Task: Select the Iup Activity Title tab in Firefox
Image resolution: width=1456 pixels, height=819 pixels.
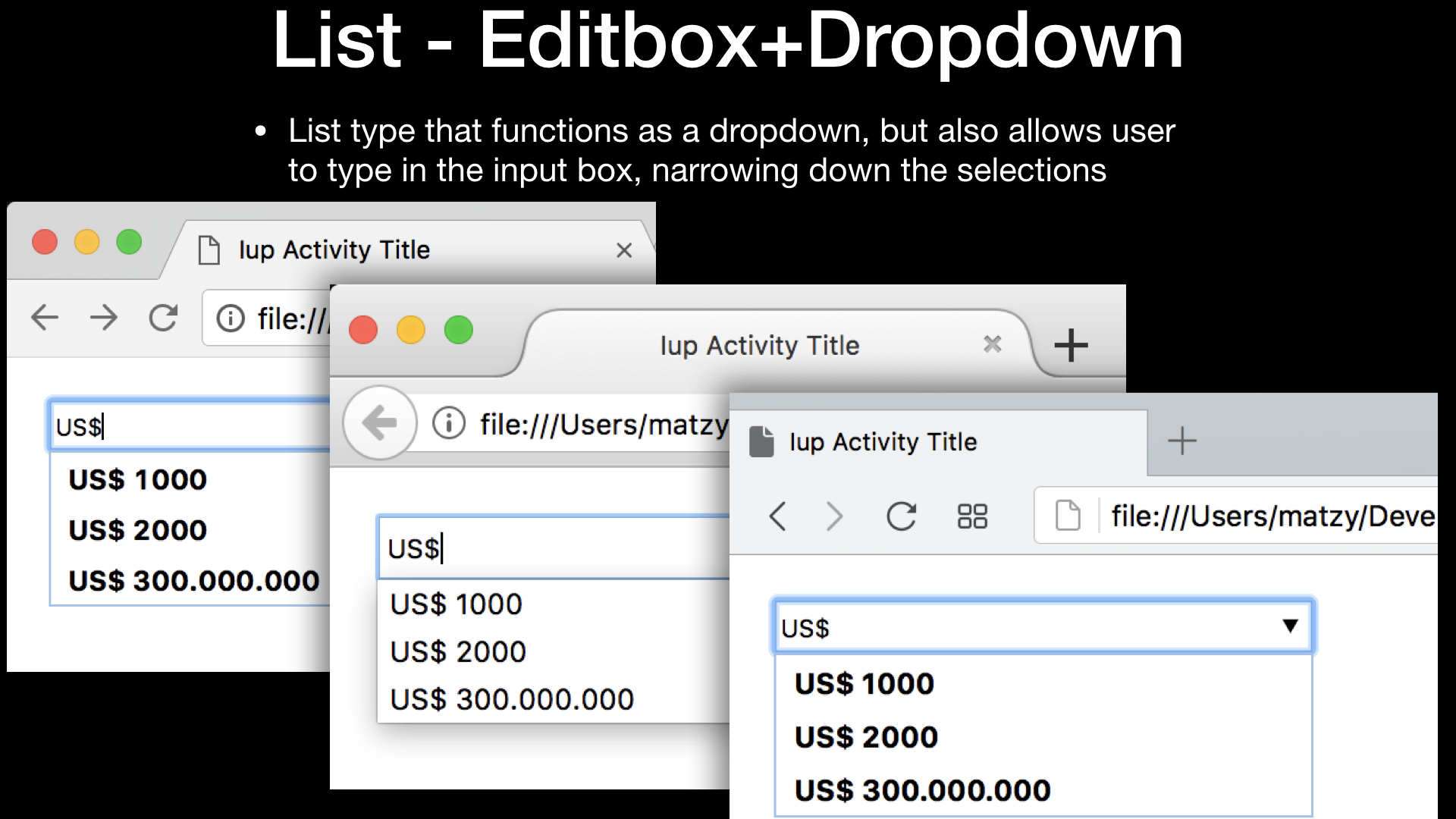Action: coord(759,346)
